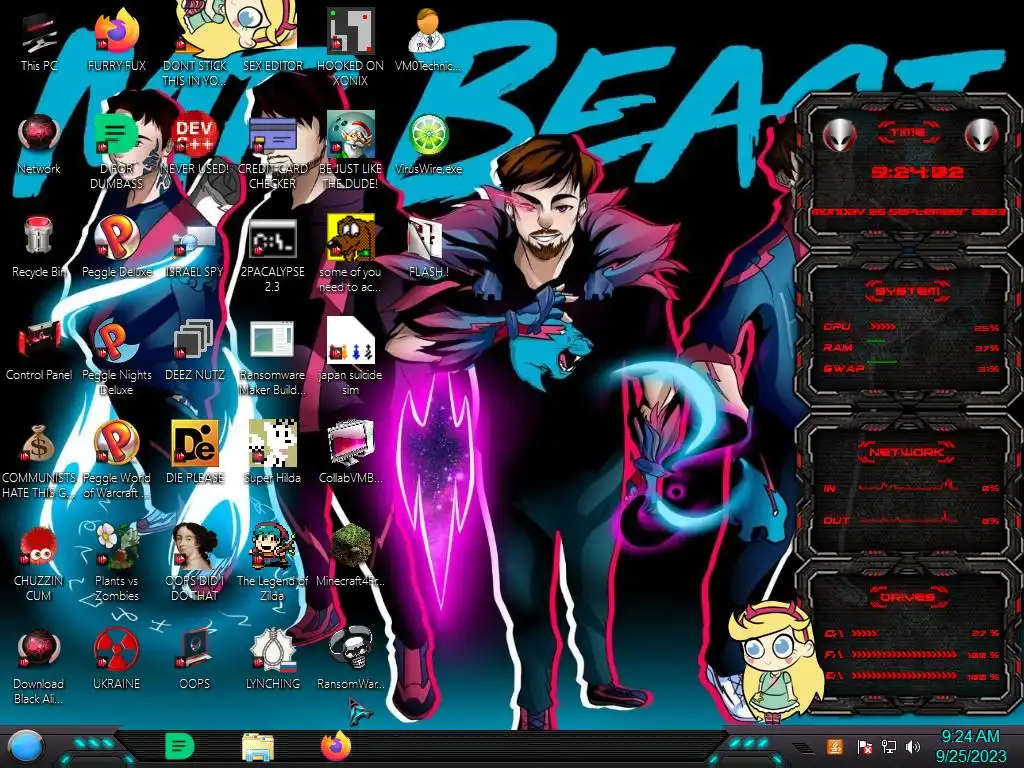
Task: Open the Control Panel shortcut
Action: tap(39, 350)
